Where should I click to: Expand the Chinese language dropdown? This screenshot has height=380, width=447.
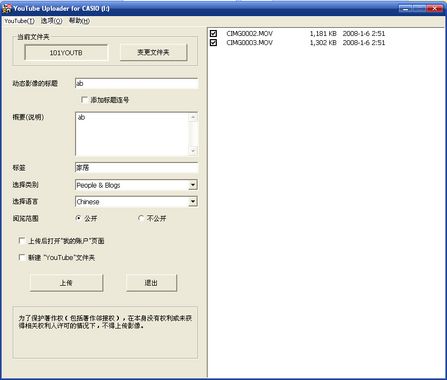pos(193,201)
